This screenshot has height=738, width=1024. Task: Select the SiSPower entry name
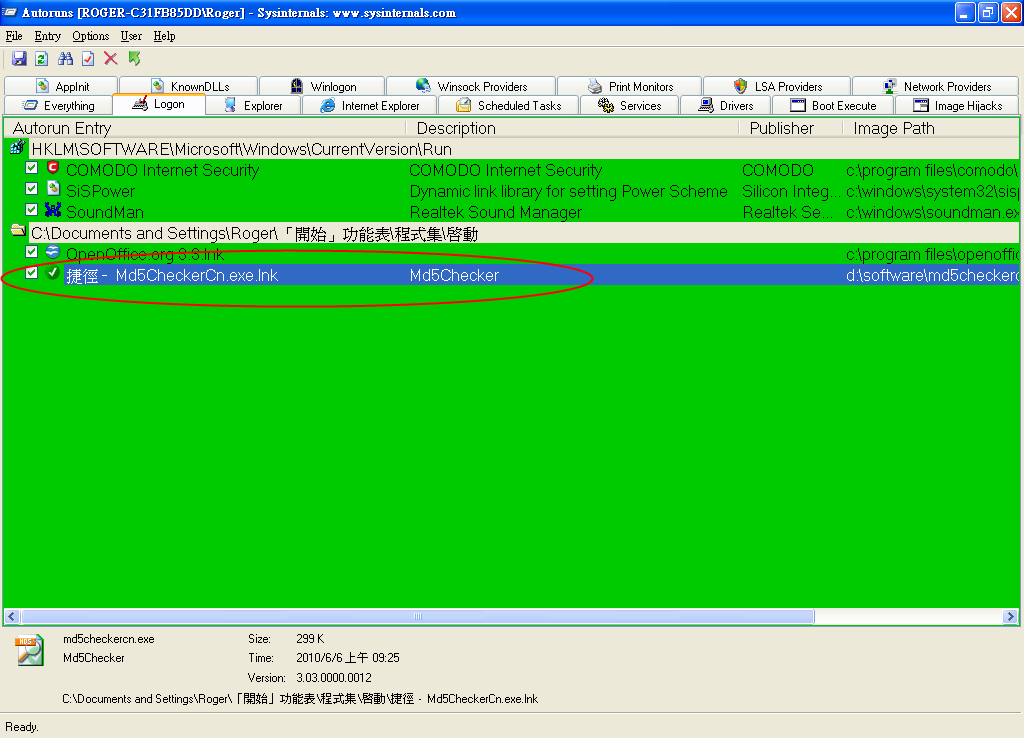(101, 191)
